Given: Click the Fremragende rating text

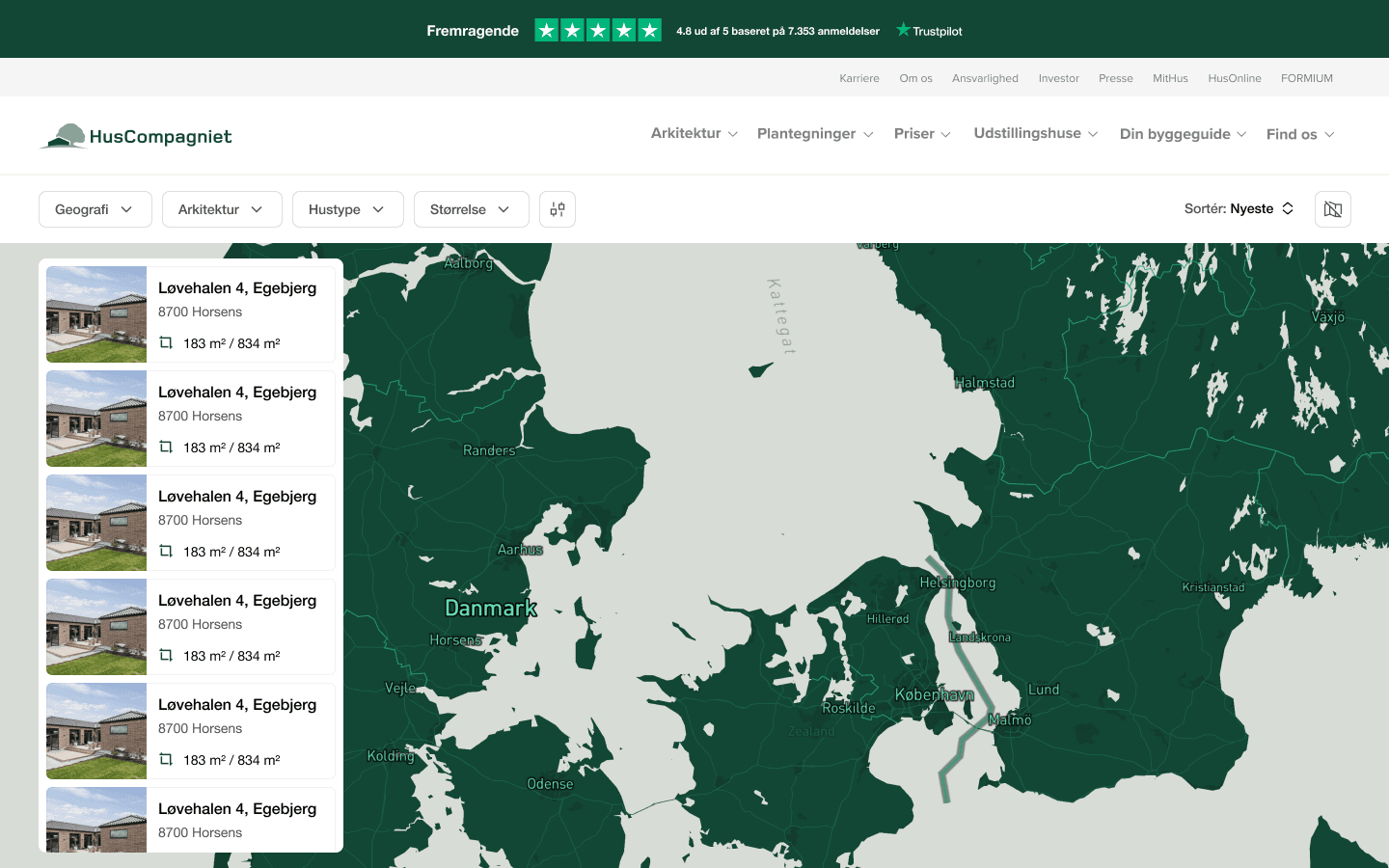Looking at the screenshot, I should click(473, 31).
